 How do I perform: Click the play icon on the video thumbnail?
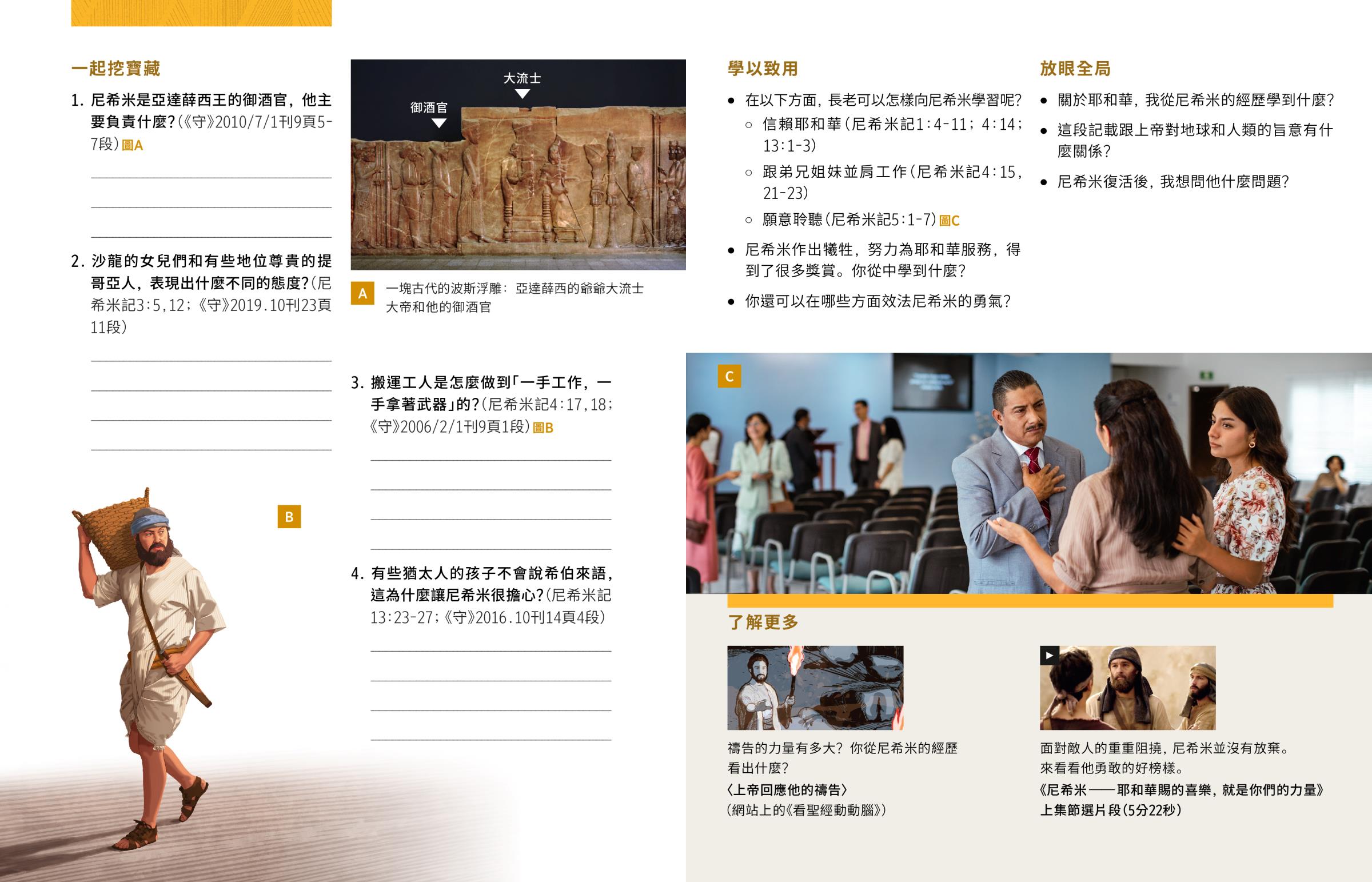pyautogui.click(x=1049, y=655)
